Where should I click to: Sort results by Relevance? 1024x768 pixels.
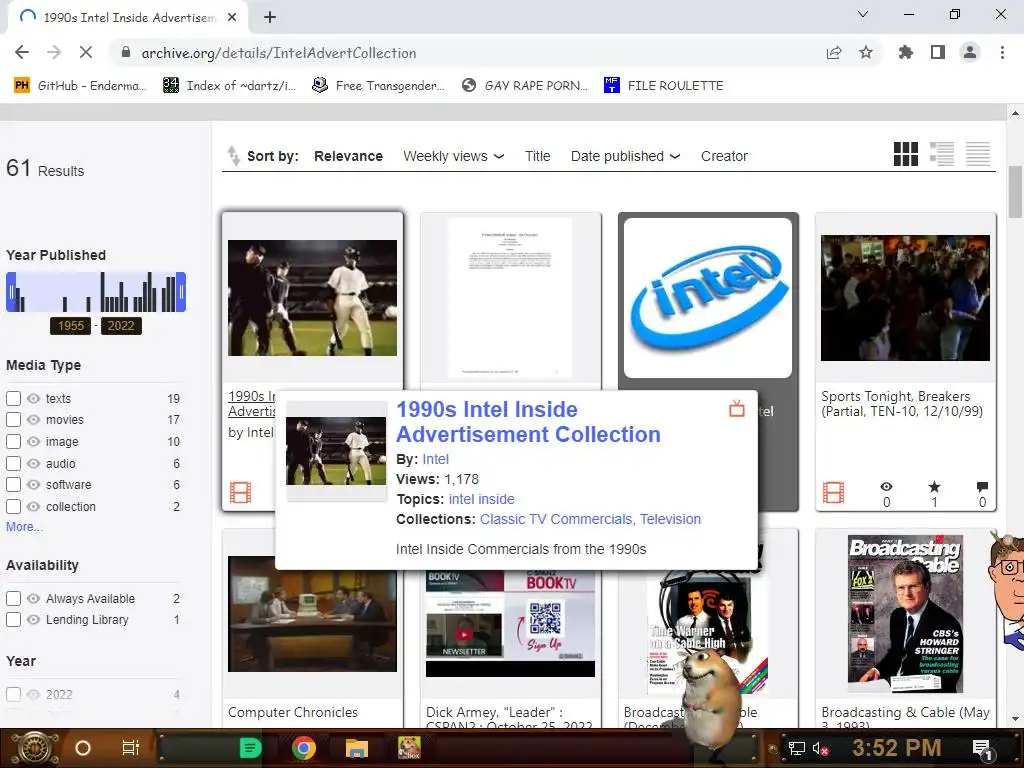pyautogui.click(x=348, y=156)
